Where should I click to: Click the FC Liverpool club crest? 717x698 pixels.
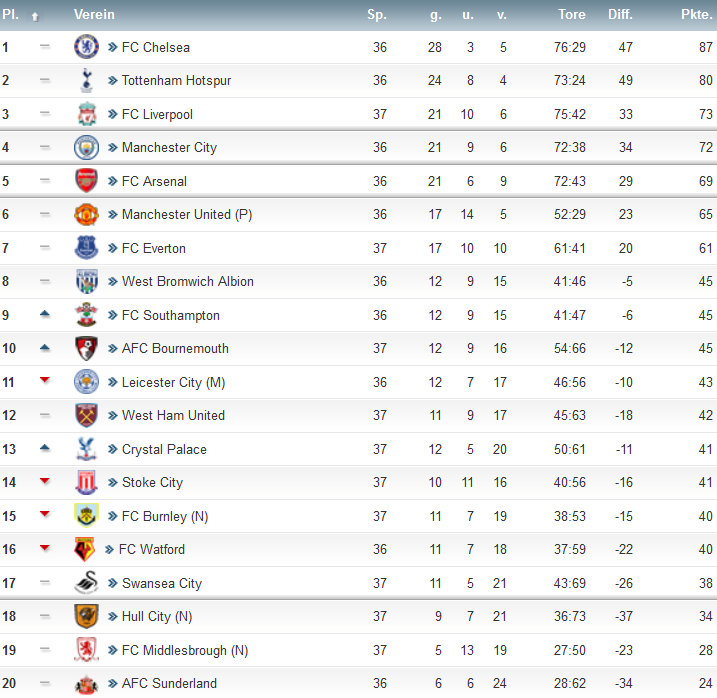point(86,114)
